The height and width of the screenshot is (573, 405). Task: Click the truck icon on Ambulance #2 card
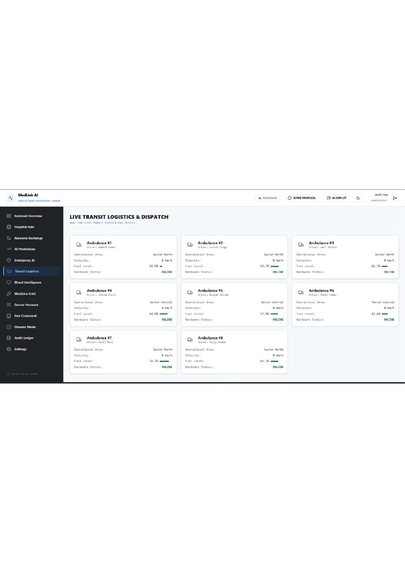[x=190, y=244]
